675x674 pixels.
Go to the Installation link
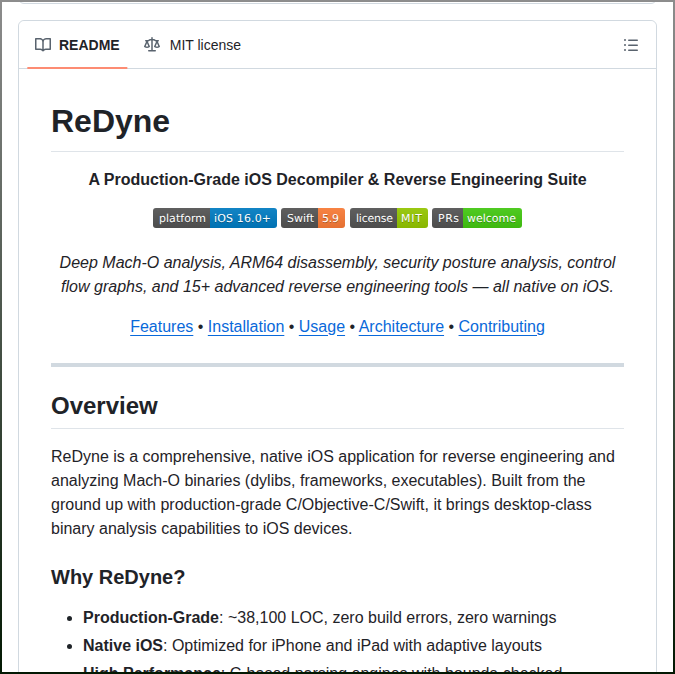tap(246, 327)
